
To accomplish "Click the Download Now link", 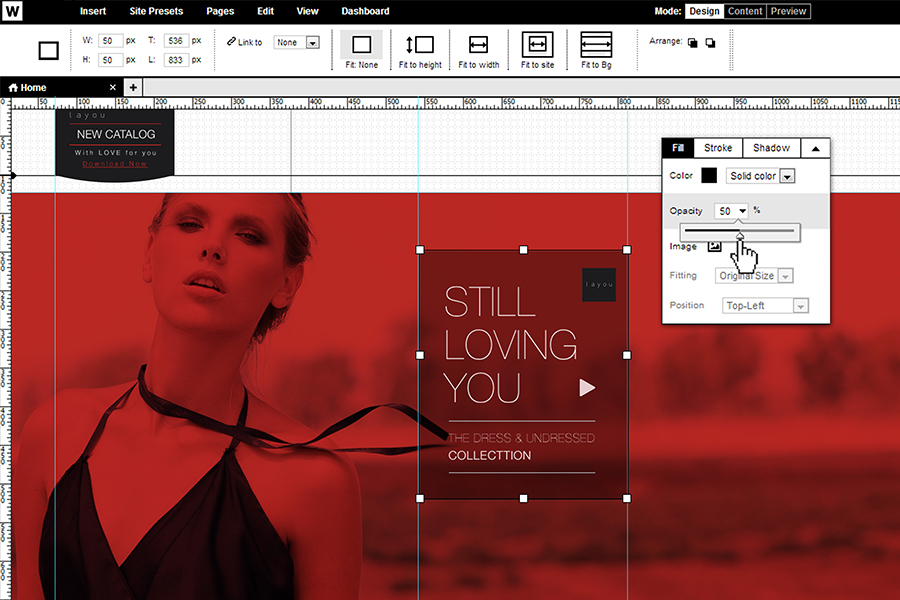I will [x=115, y=164].
